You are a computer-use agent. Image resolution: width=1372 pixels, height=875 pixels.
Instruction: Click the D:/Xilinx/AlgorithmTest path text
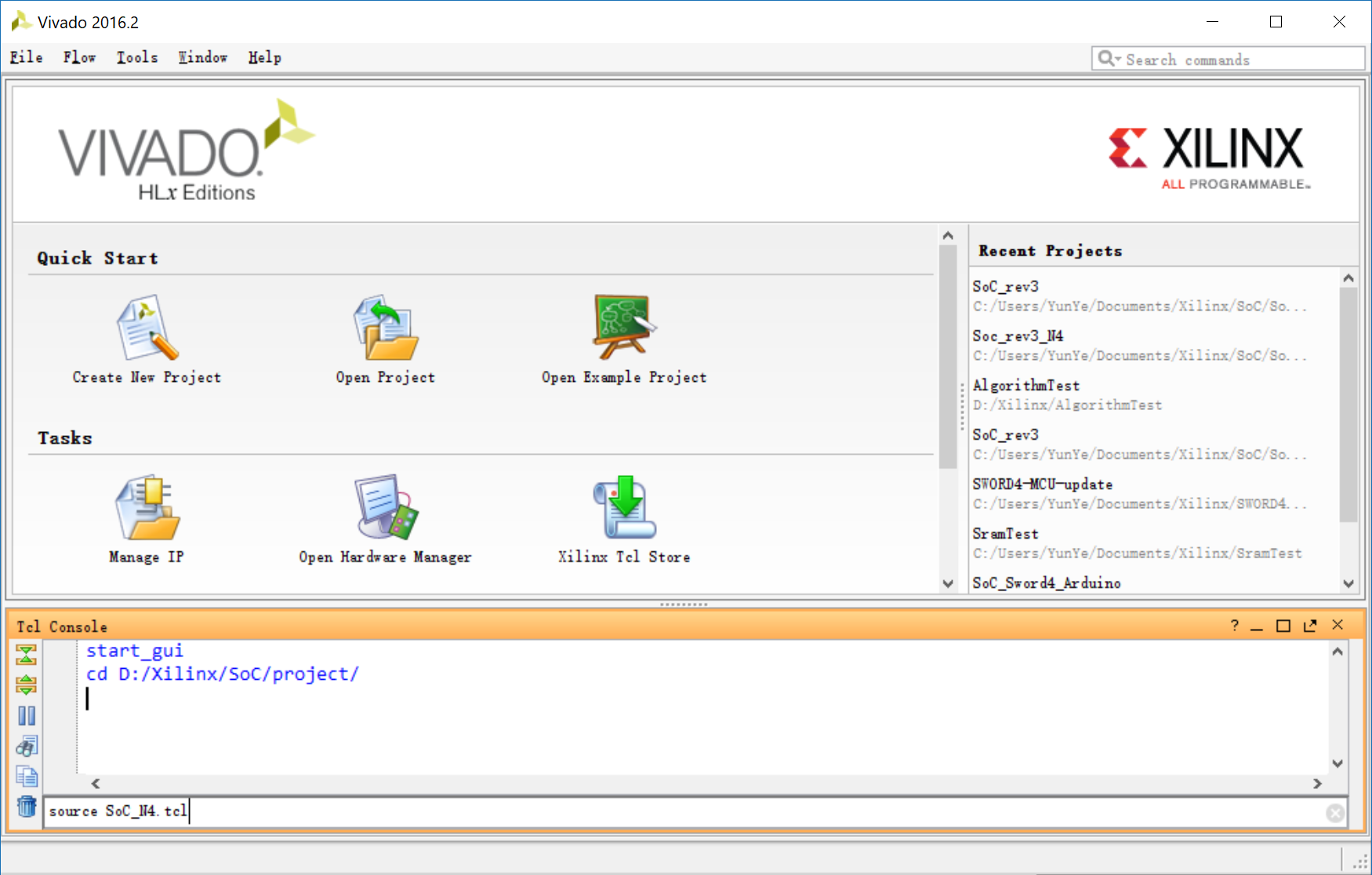[1068, 405]
